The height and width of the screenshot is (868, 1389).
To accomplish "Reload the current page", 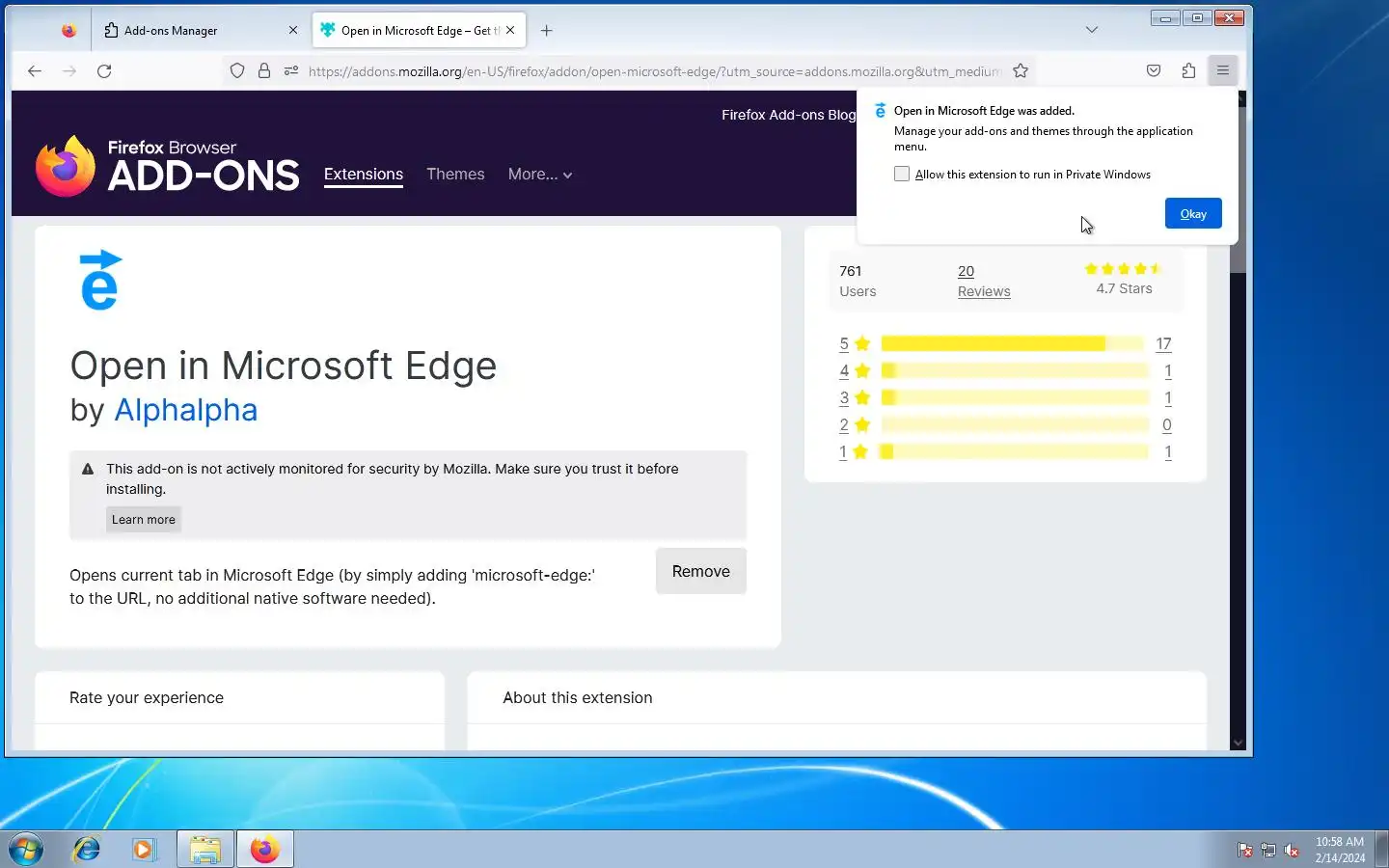I will pyautogui.click(x=104, y=70).
